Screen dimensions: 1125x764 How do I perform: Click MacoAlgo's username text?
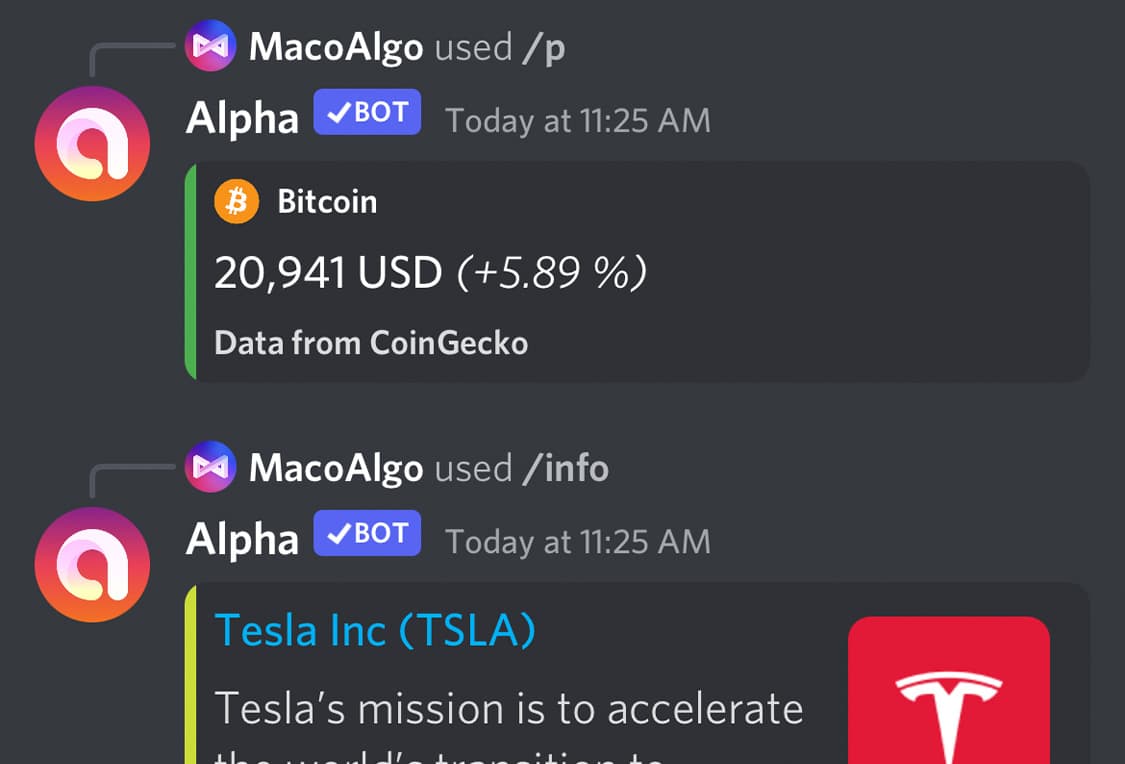336,46
